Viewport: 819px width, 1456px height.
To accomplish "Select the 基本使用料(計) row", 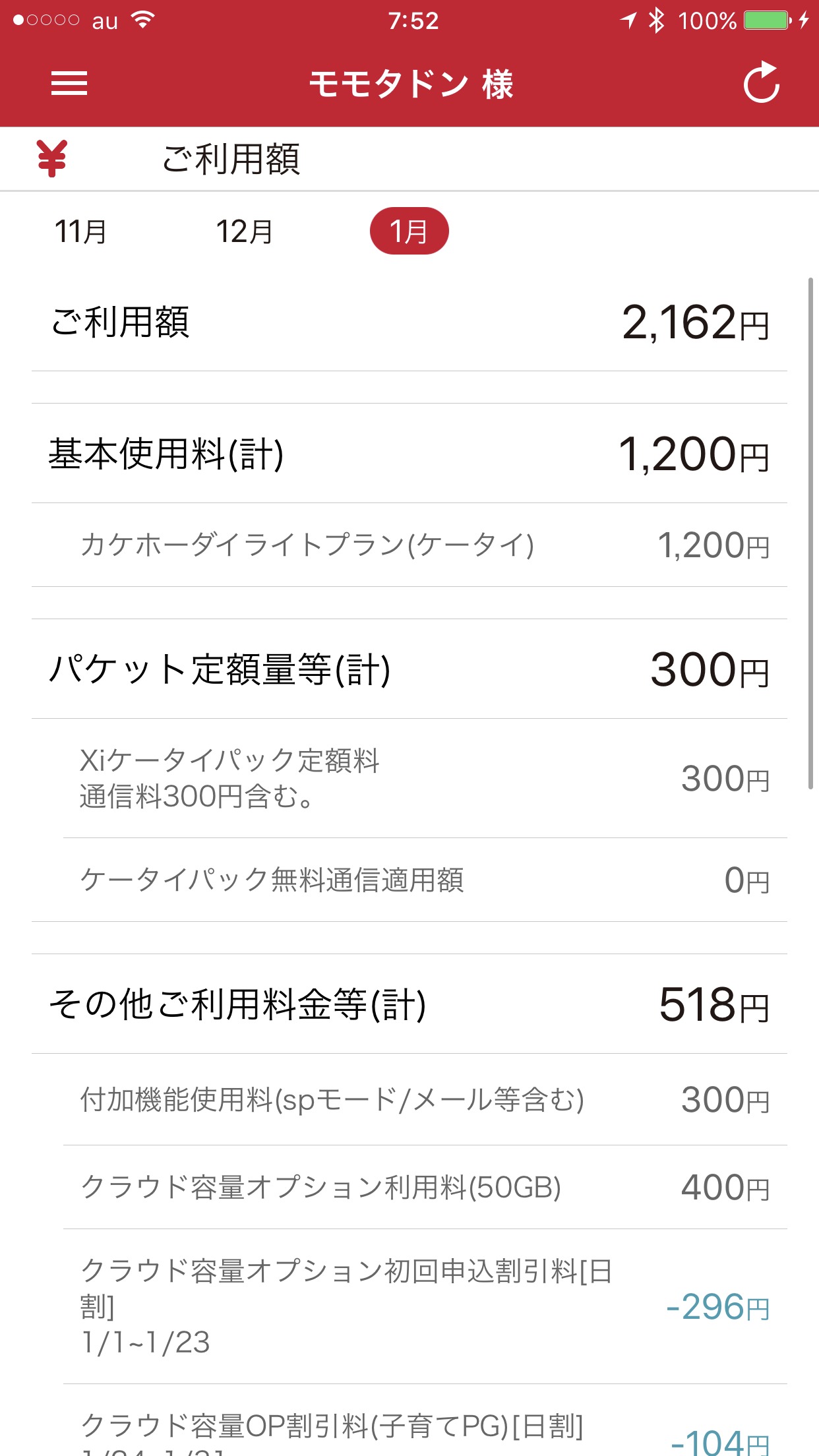I will (x=409, y=454).
